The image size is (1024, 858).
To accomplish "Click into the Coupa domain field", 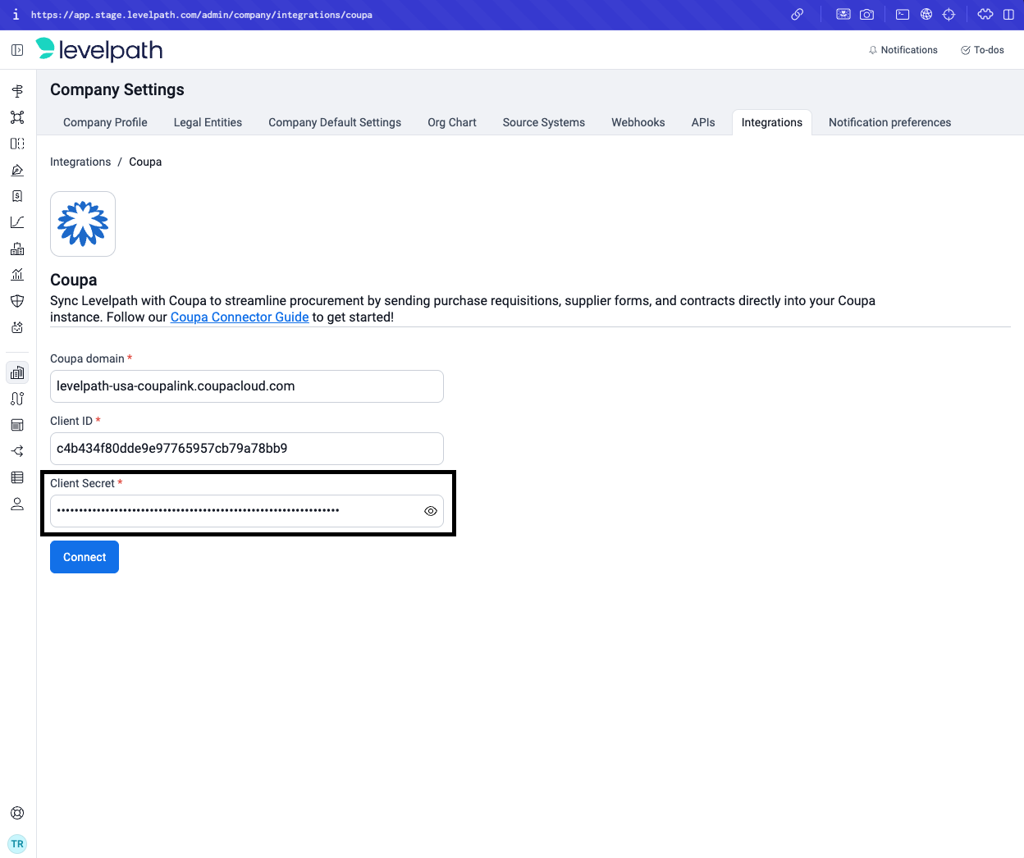I will pos(246,386).
